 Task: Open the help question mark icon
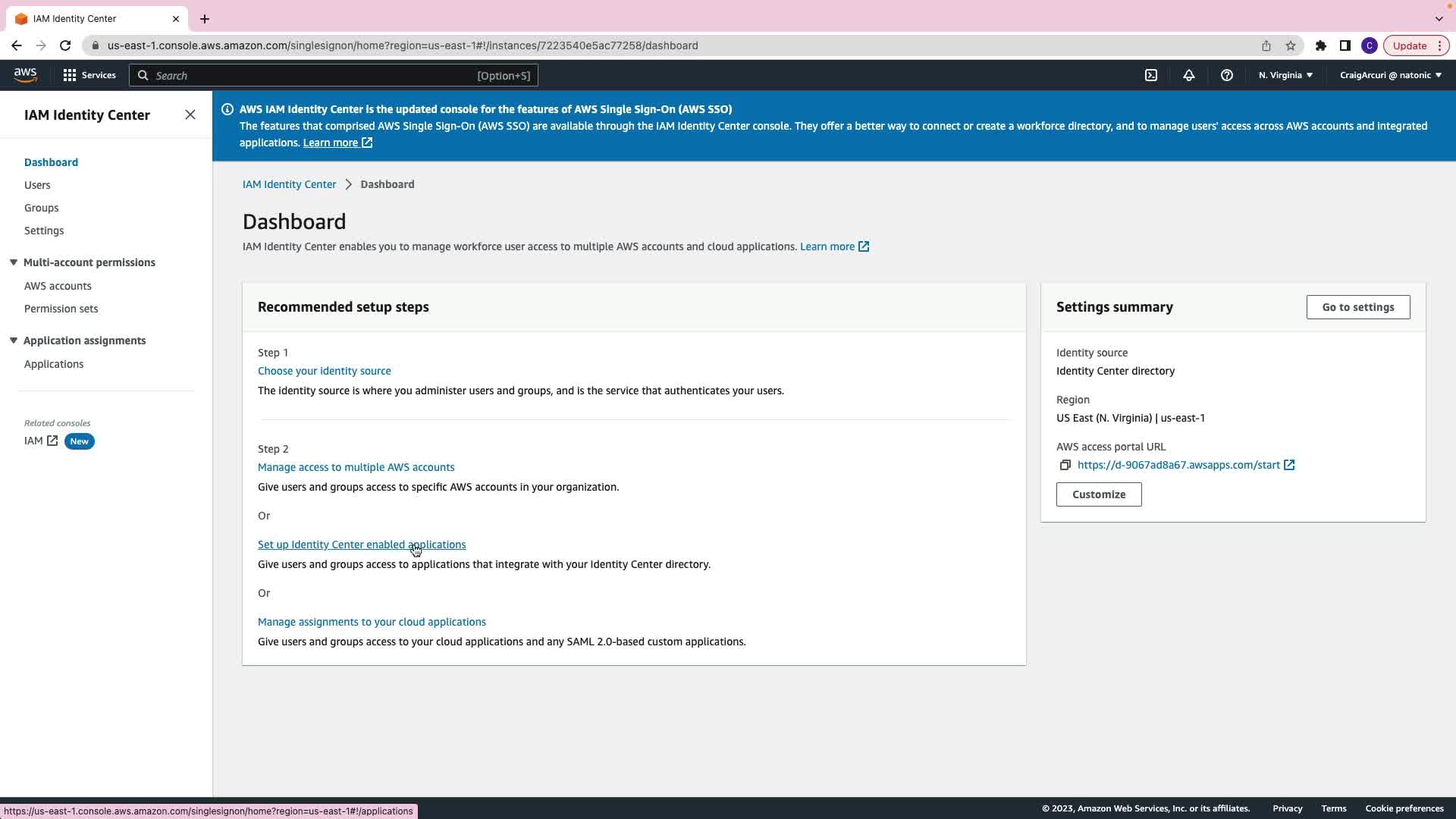coord(1226,75)
